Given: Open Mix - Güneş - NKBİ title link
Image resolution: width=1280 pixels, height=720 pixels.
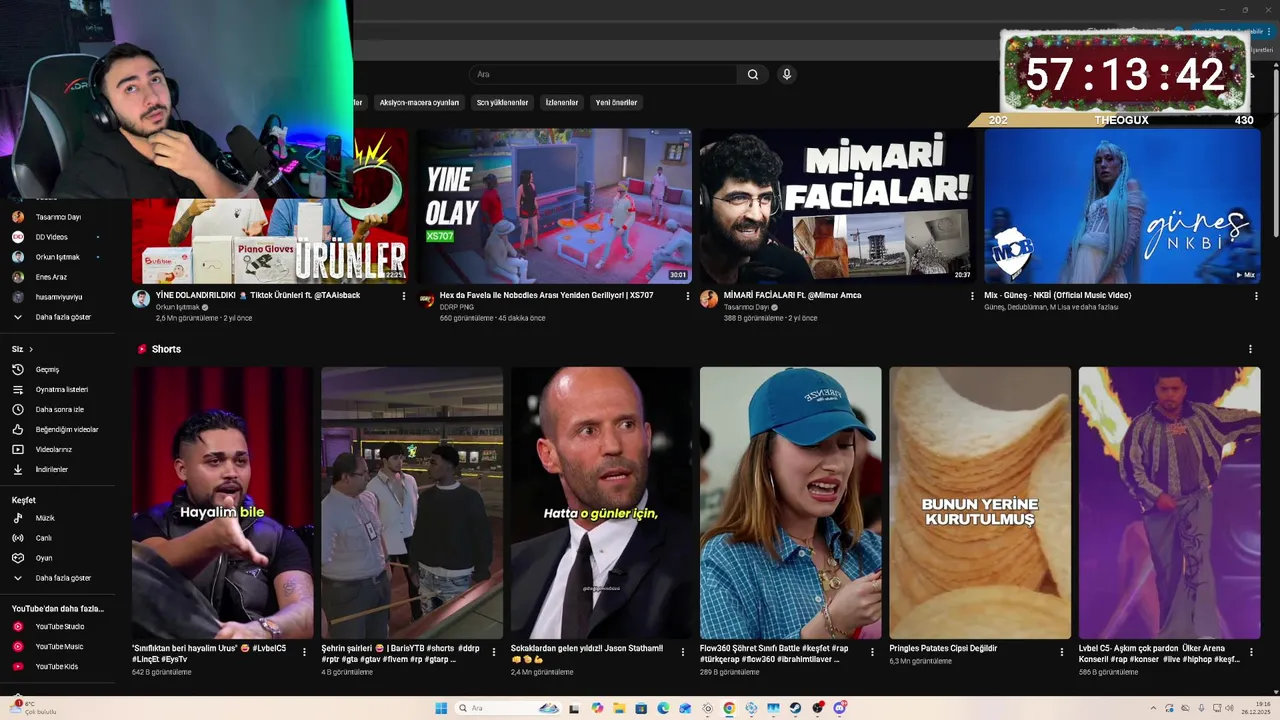Looking at the screenshot, I should pos(1057,295).
